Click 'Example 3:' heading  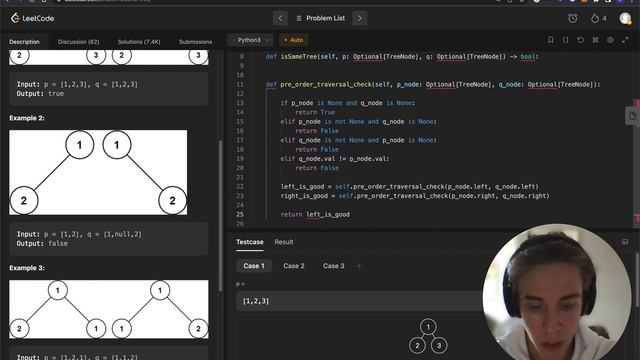point(27,268)
